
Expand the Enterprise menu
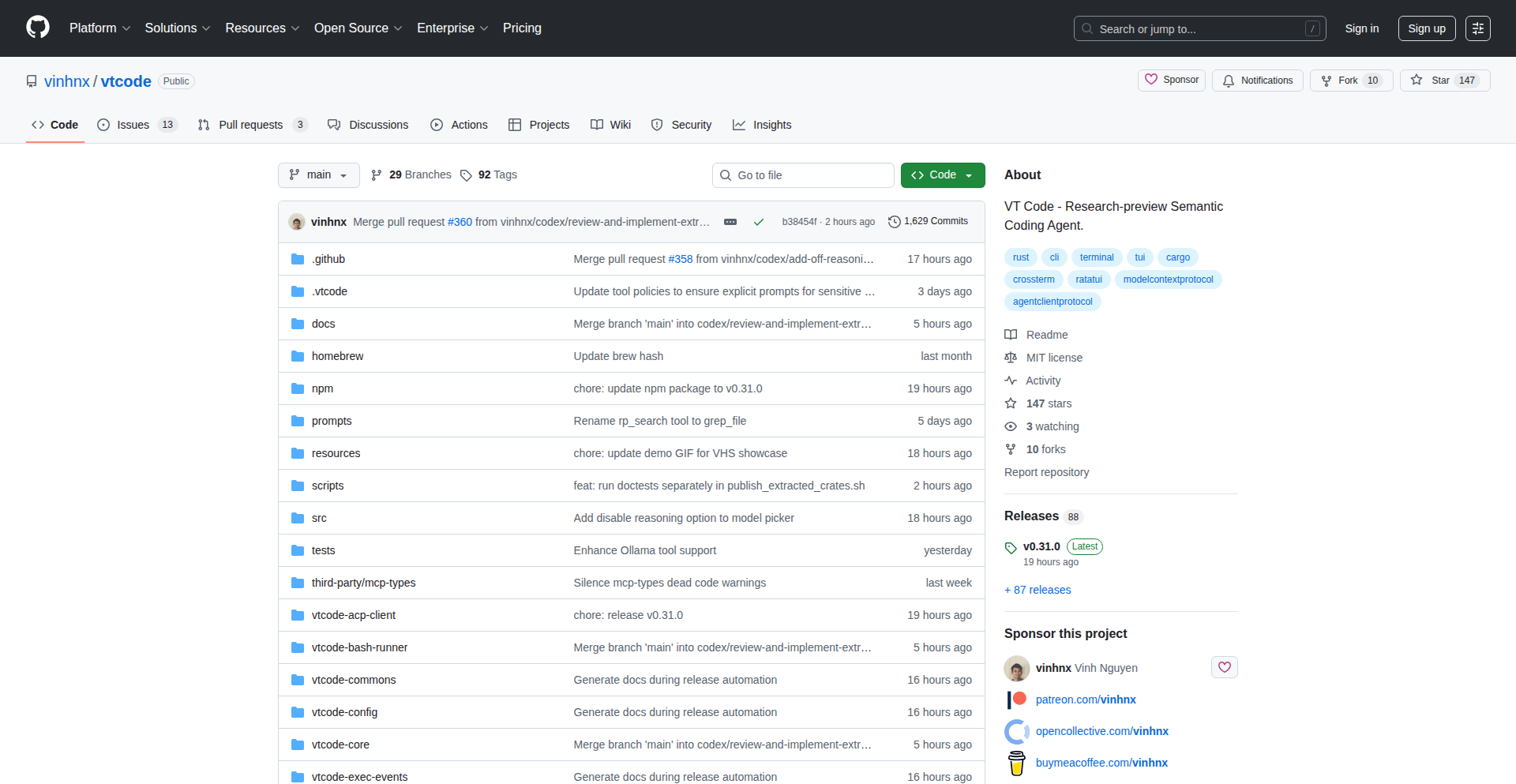pos(452,28)
